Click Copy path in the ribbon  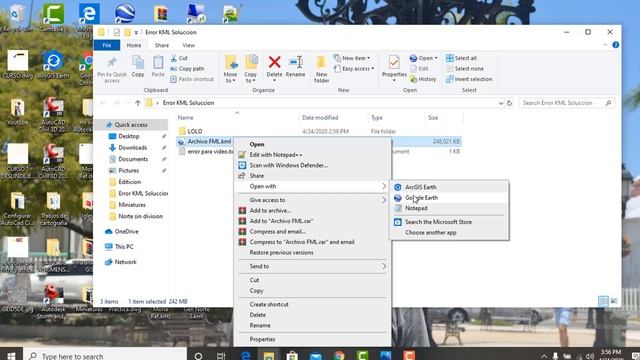[187, 69]
